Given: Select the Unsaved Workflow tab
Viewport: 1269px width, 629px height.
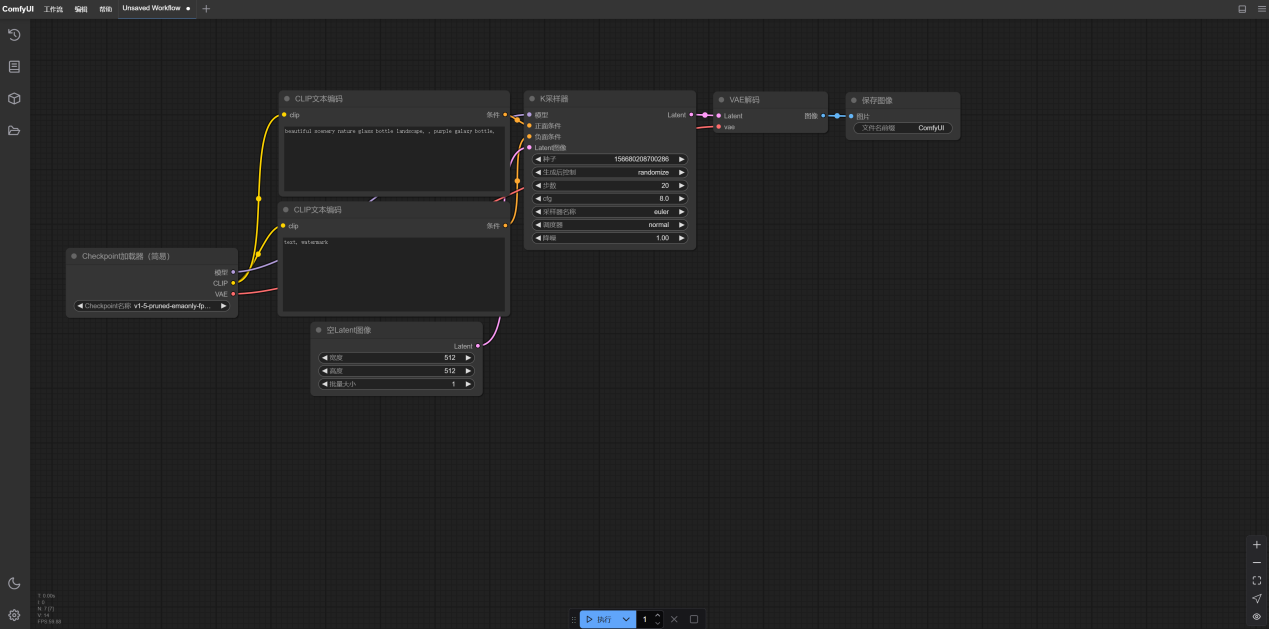Looking at the screenshot, I should pos(151,8).
